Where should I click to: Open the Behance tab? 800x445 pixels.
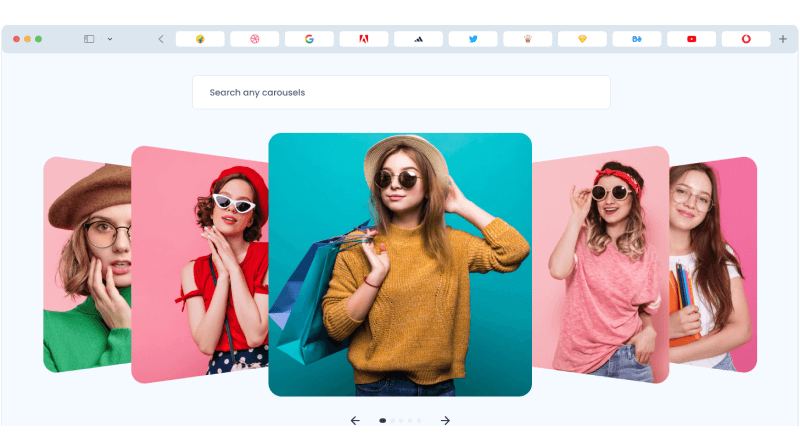(x=637, y=39)
